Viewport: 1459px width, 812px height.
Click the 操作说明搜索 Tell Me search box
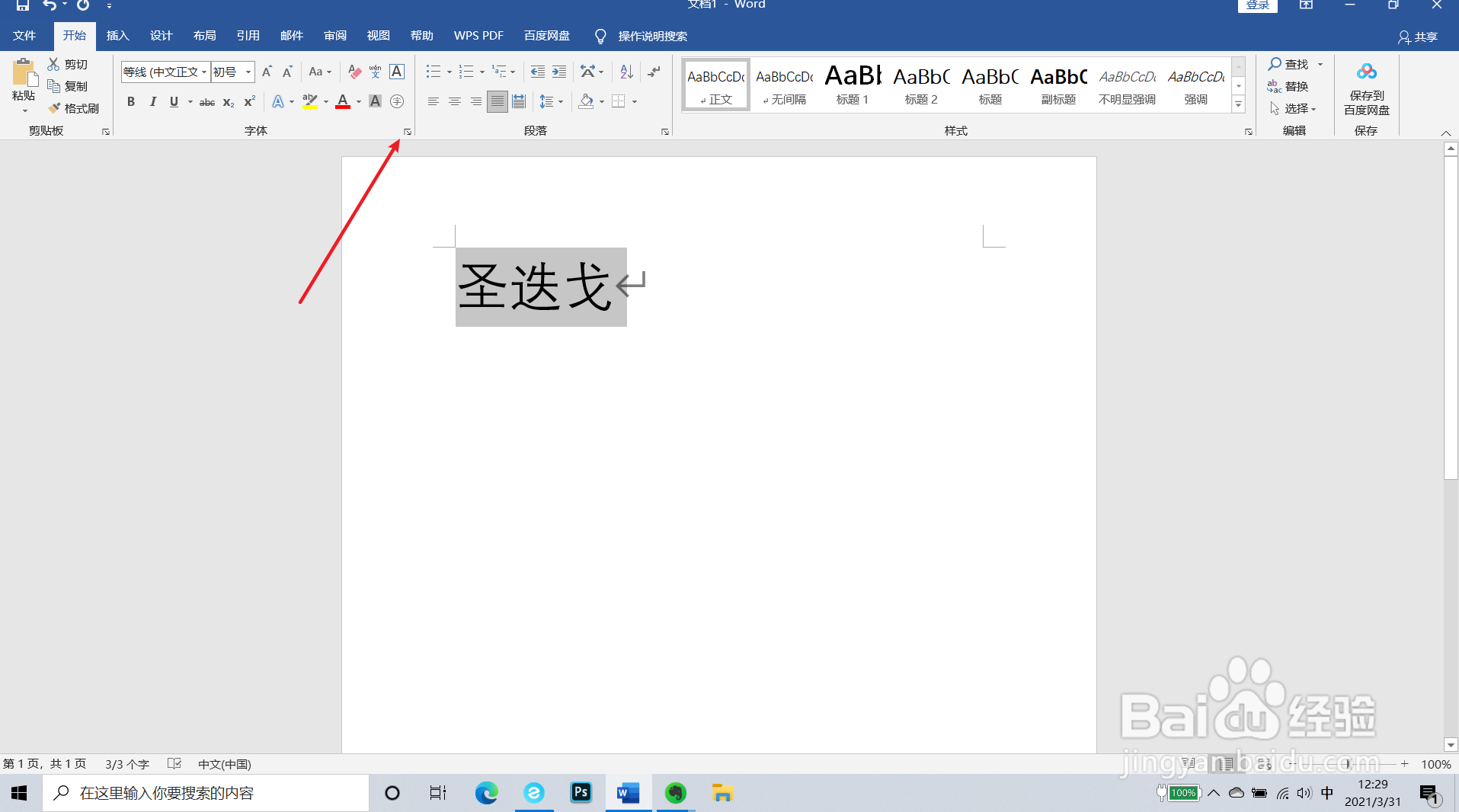tap(641, 36)
